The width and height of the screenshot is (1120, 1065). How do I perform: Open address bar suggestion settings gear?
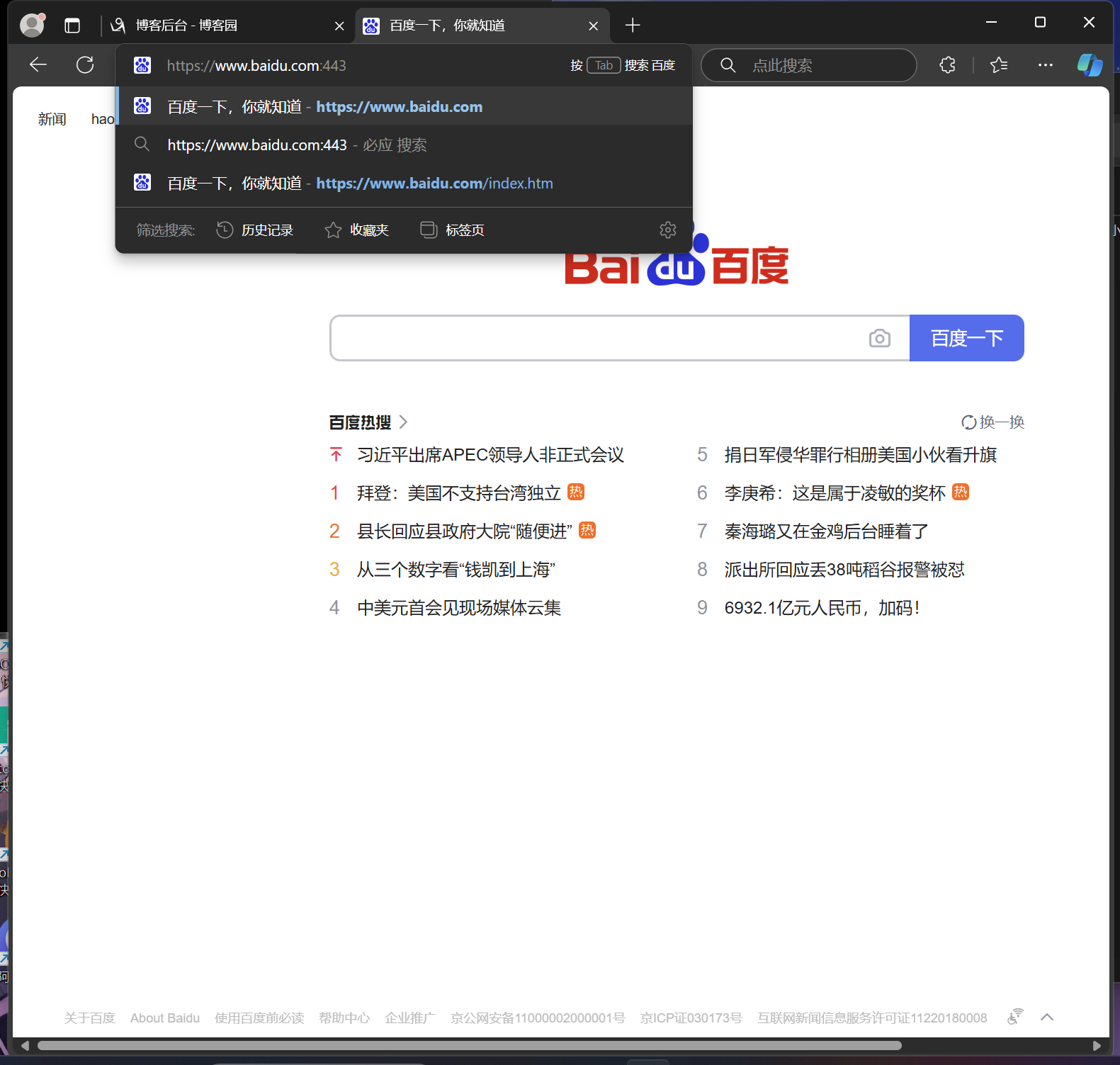668,230
